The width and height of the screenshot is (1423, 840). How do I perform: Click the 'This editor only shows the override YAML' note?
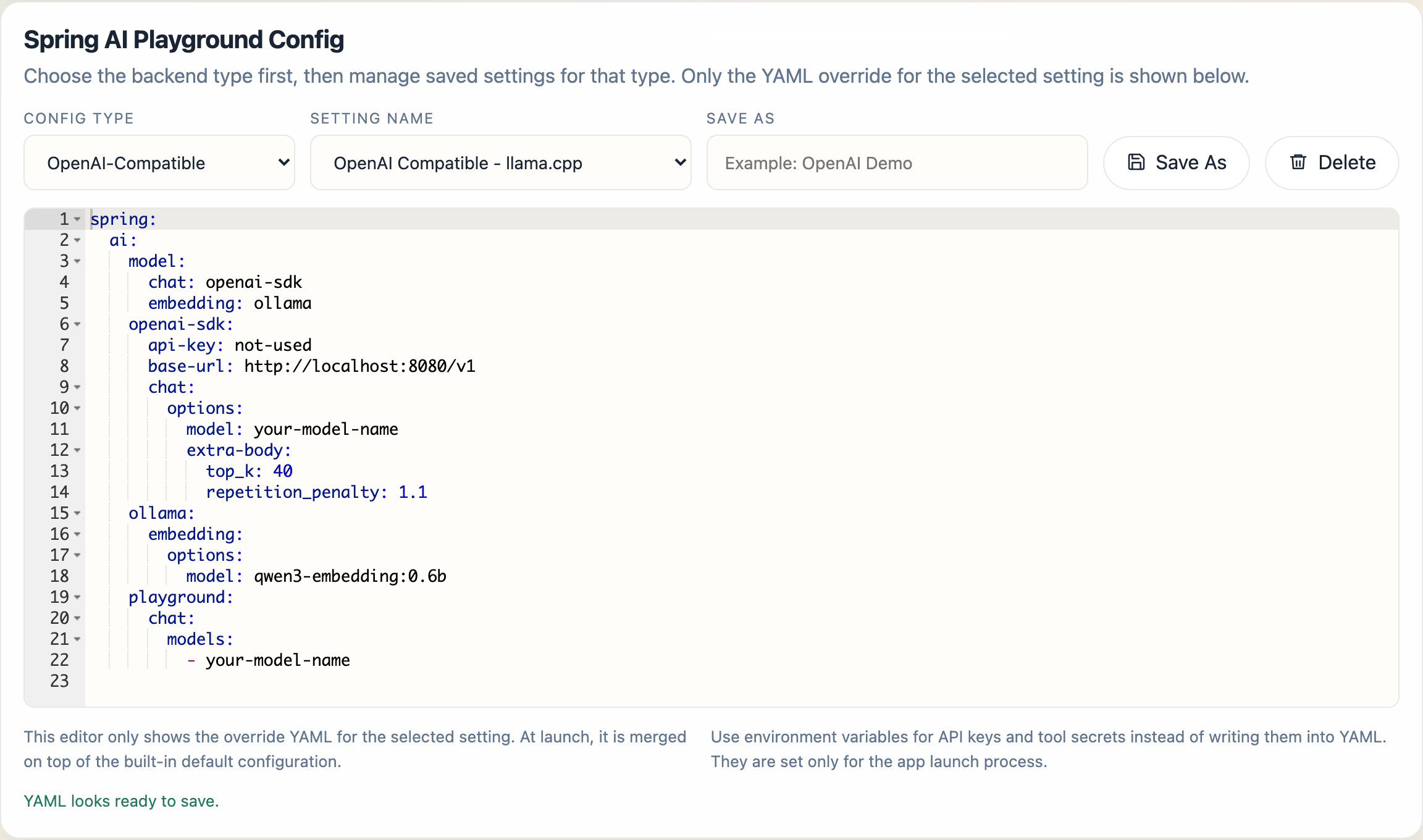pyautogui.click(x=355, y=749)
